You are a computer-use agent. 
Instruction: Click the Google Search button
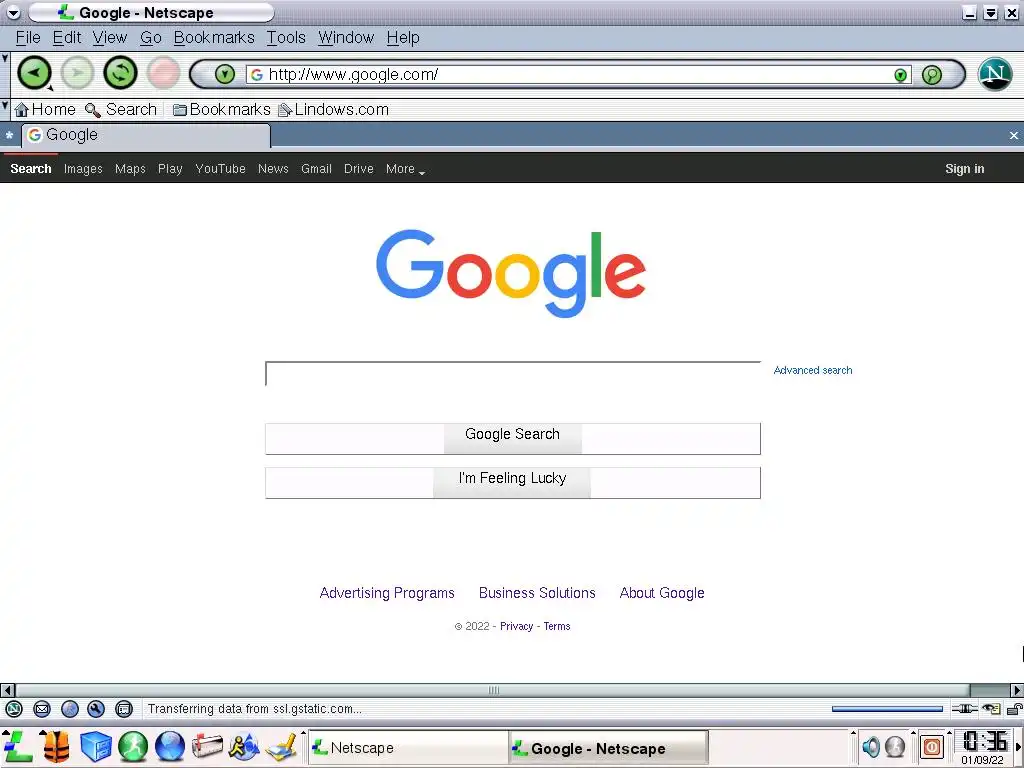click(513, 438)
